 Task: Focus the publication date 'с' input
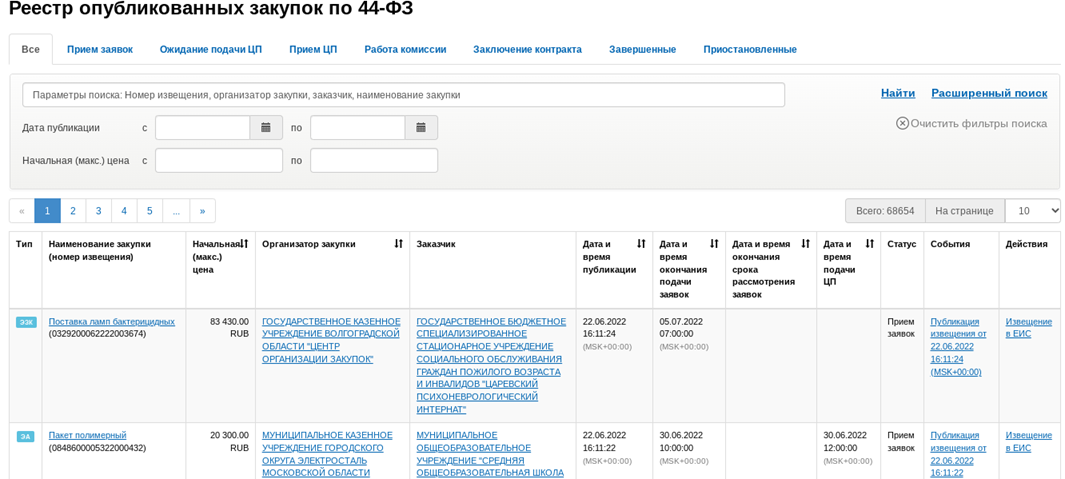pyautogui.click(x=202, y=127)
